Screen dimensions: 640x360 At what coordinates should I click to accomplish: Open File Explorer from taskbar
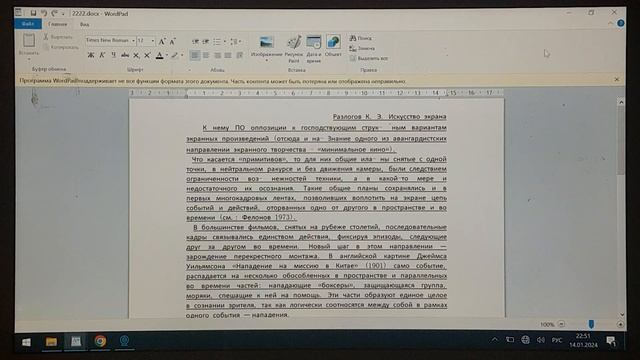pyautogui.click(x=51, y=342)
